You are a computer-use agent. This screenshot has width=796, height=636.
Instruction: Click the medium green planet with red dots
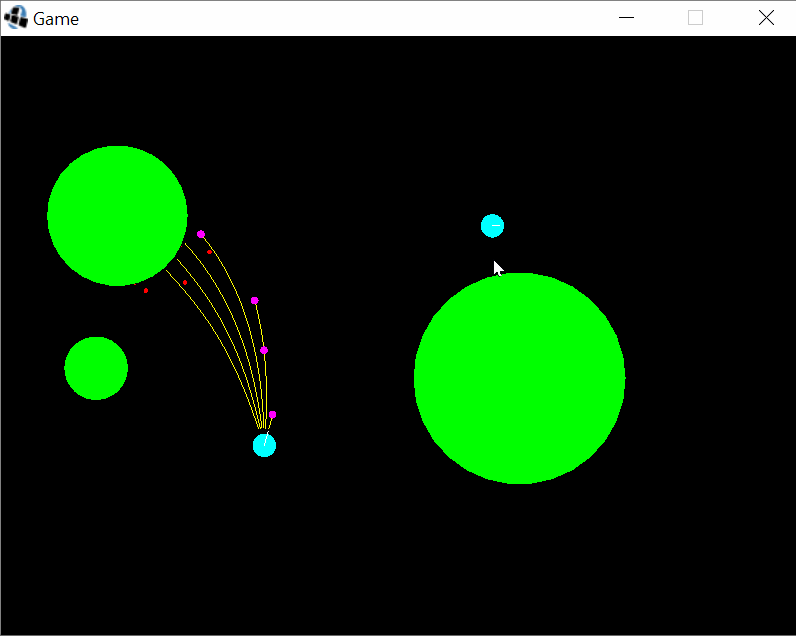pos(117,216)
